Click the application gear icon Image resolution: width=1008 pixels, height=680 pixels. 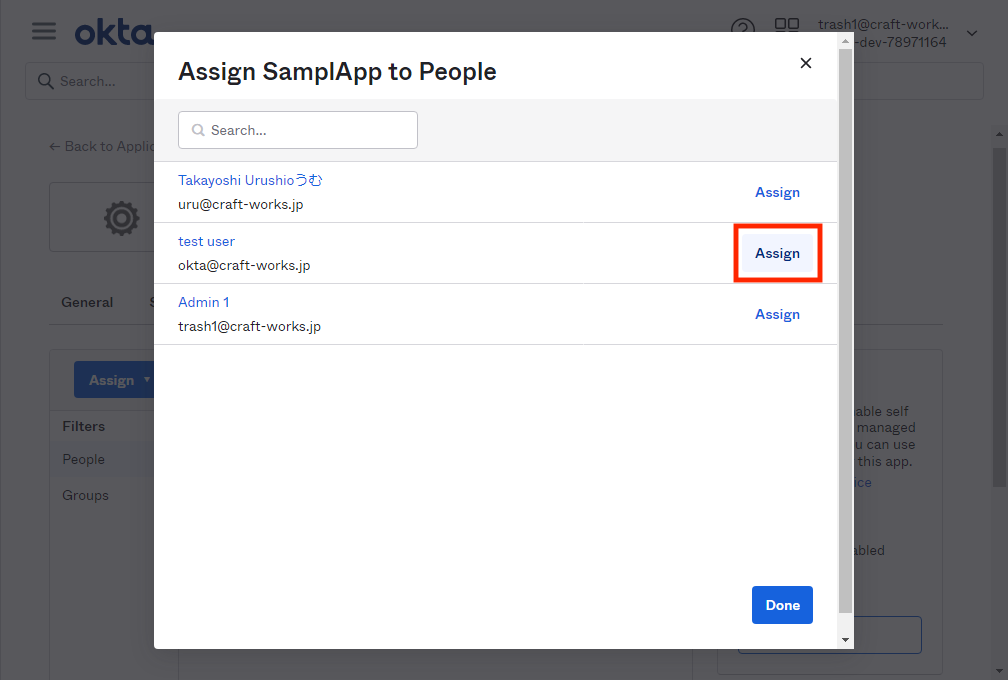tap(122, 218)
